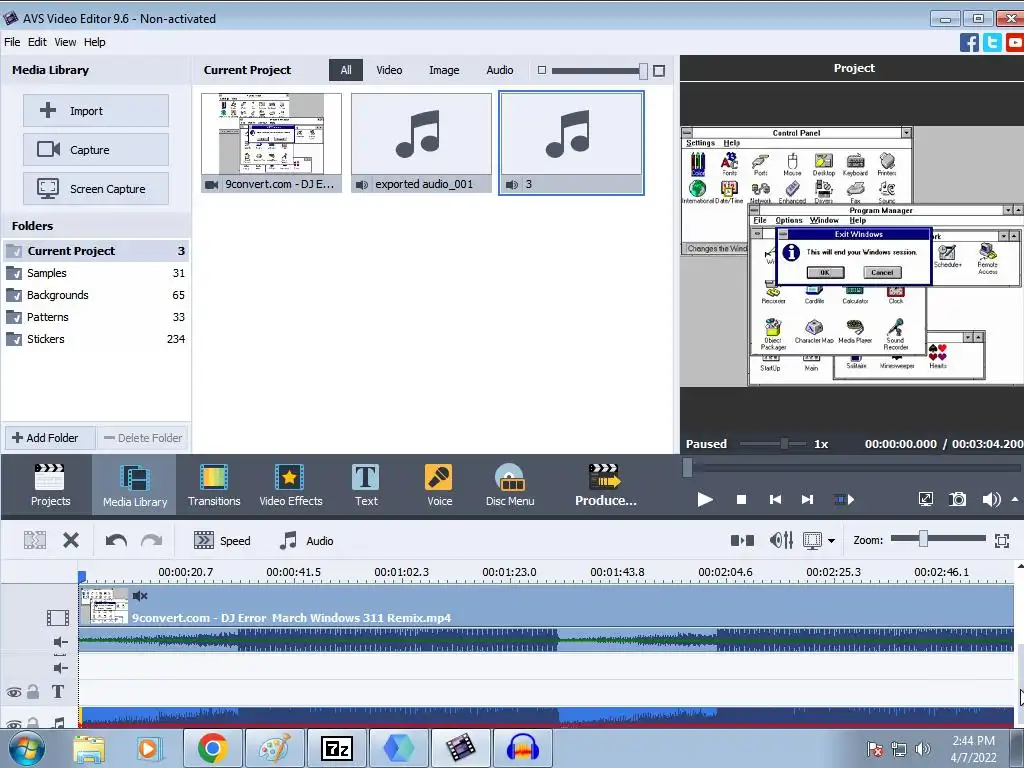1024x768 pixels.
Task: Click Delete Folder button
Action: point(143,438)
